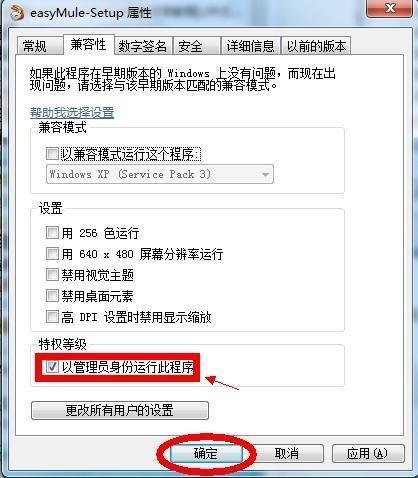The width and height of the screenshot is (418, 478).
Task: Click the compatibility mode dropdown arrow
Action: [x=265, y=174]
